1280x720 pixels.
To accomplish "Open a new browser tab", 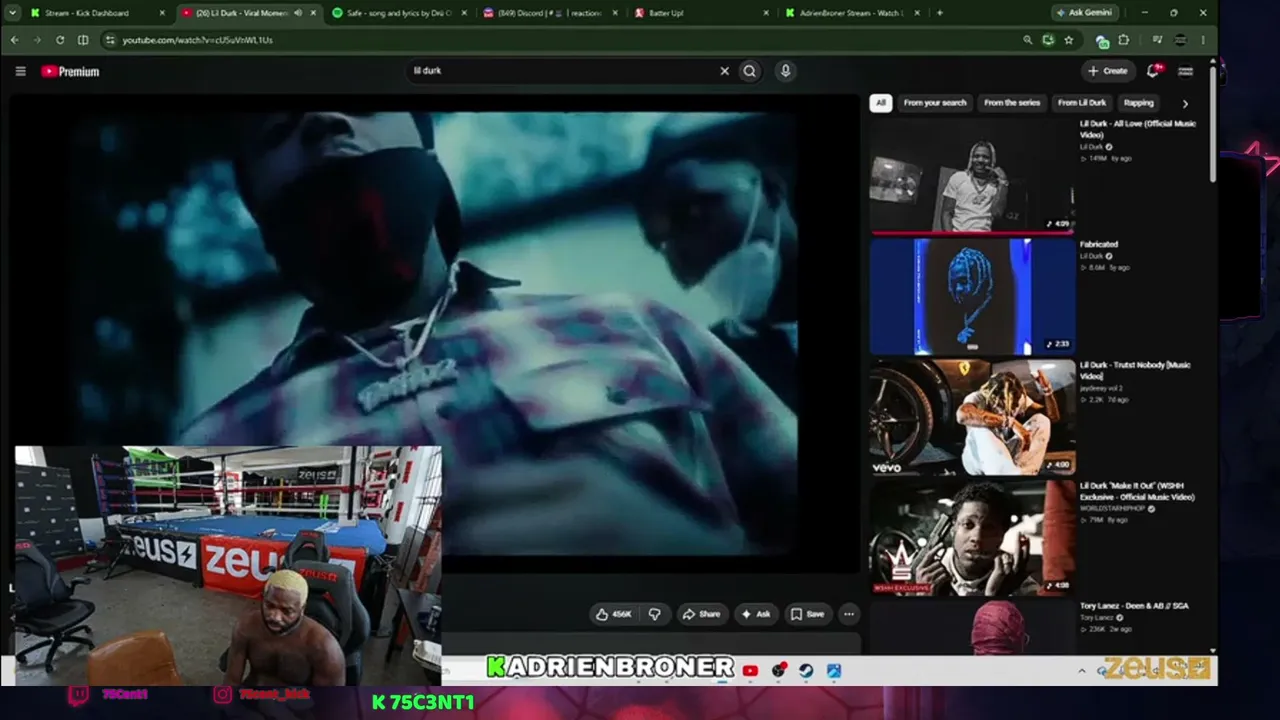I will click(939, 13).
